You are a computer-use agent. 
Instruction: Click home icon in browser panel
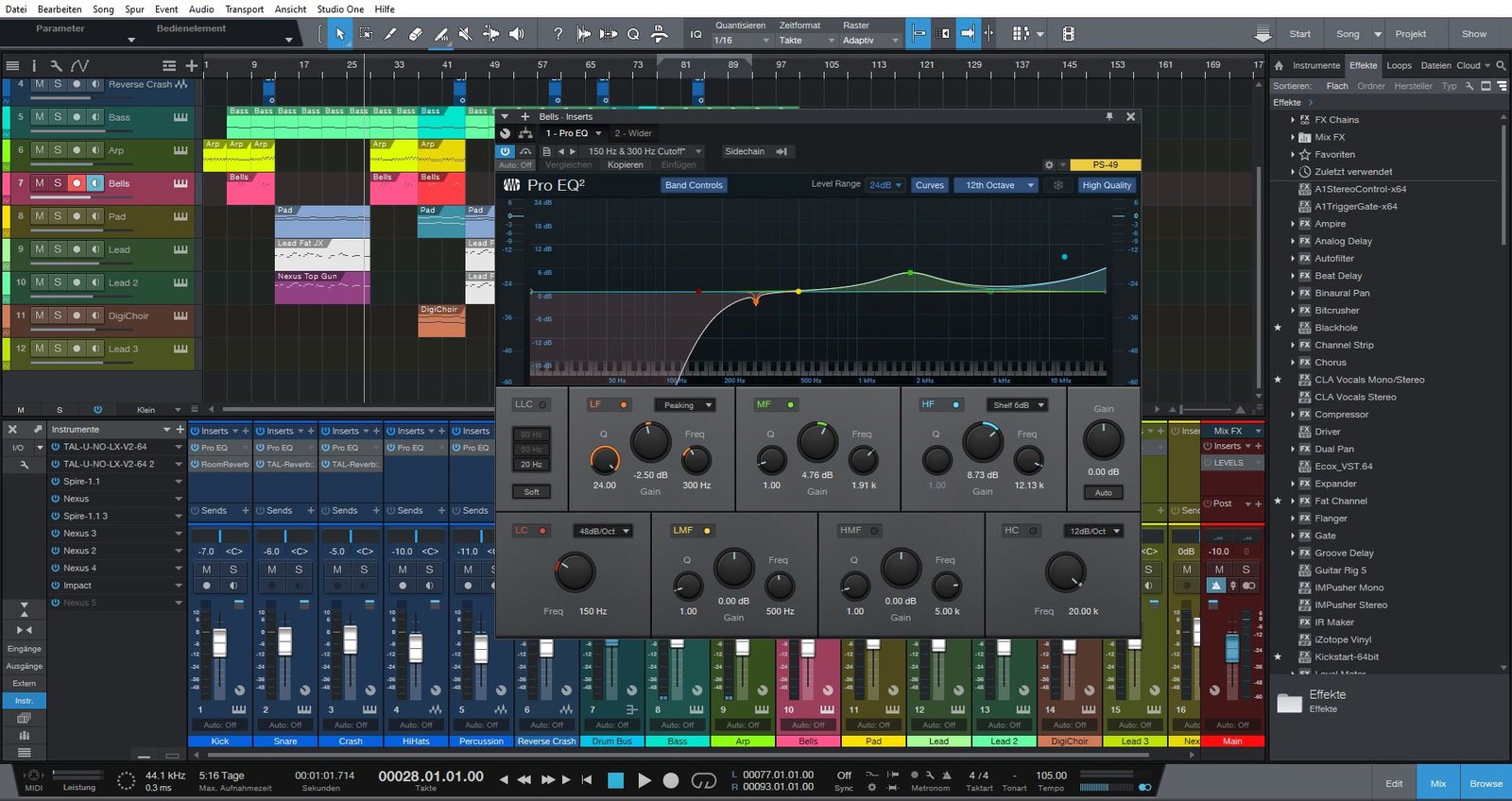pos(1279,65)
